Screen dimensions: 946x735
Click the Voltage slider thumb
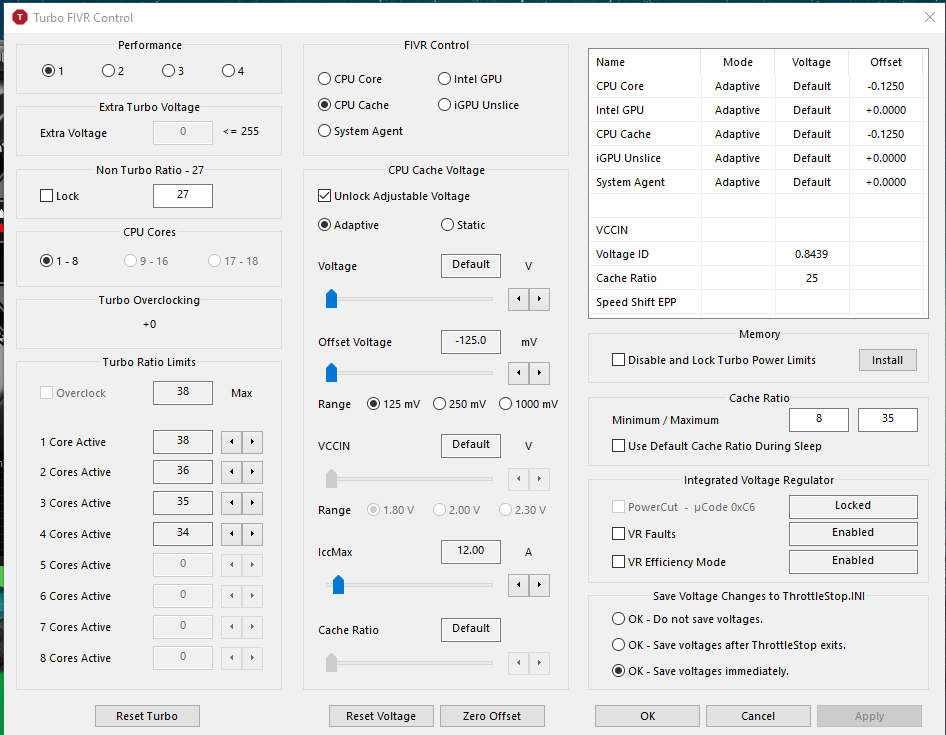coord(331,299)
